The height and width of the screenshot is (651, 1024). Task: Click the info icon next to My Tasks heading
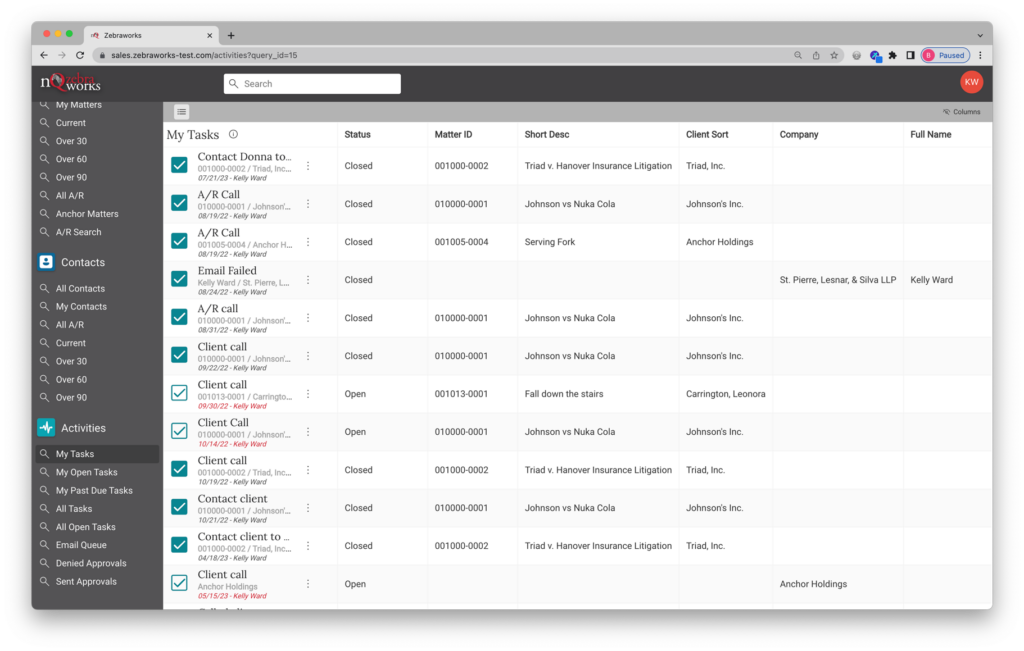click(x=234, y=133)
